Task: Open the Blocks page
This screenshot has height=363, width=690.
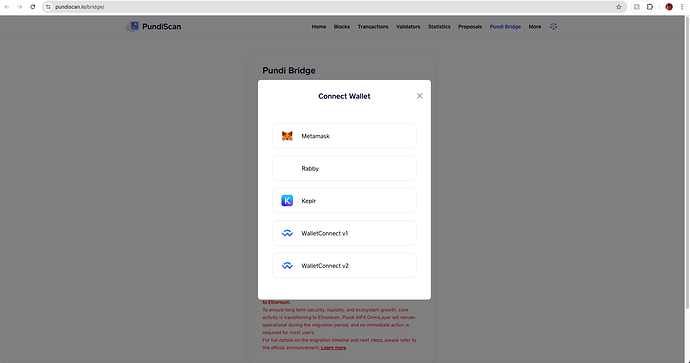Action: pyautogui.click(x=341, y=26)
